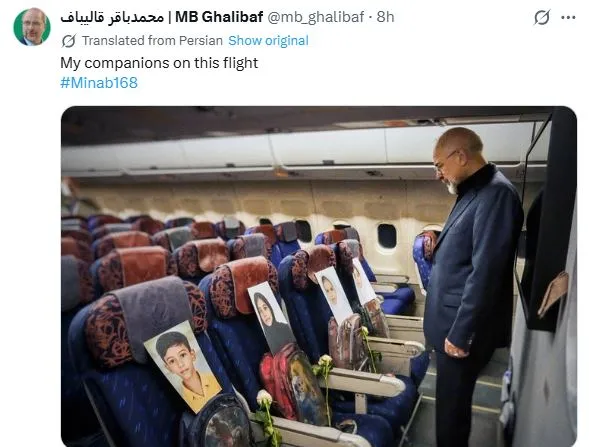589x447 pixels.
Task: Open MB Ghalibaf's profile avatar
Action: pyautogui.click(x=32, y=26)
